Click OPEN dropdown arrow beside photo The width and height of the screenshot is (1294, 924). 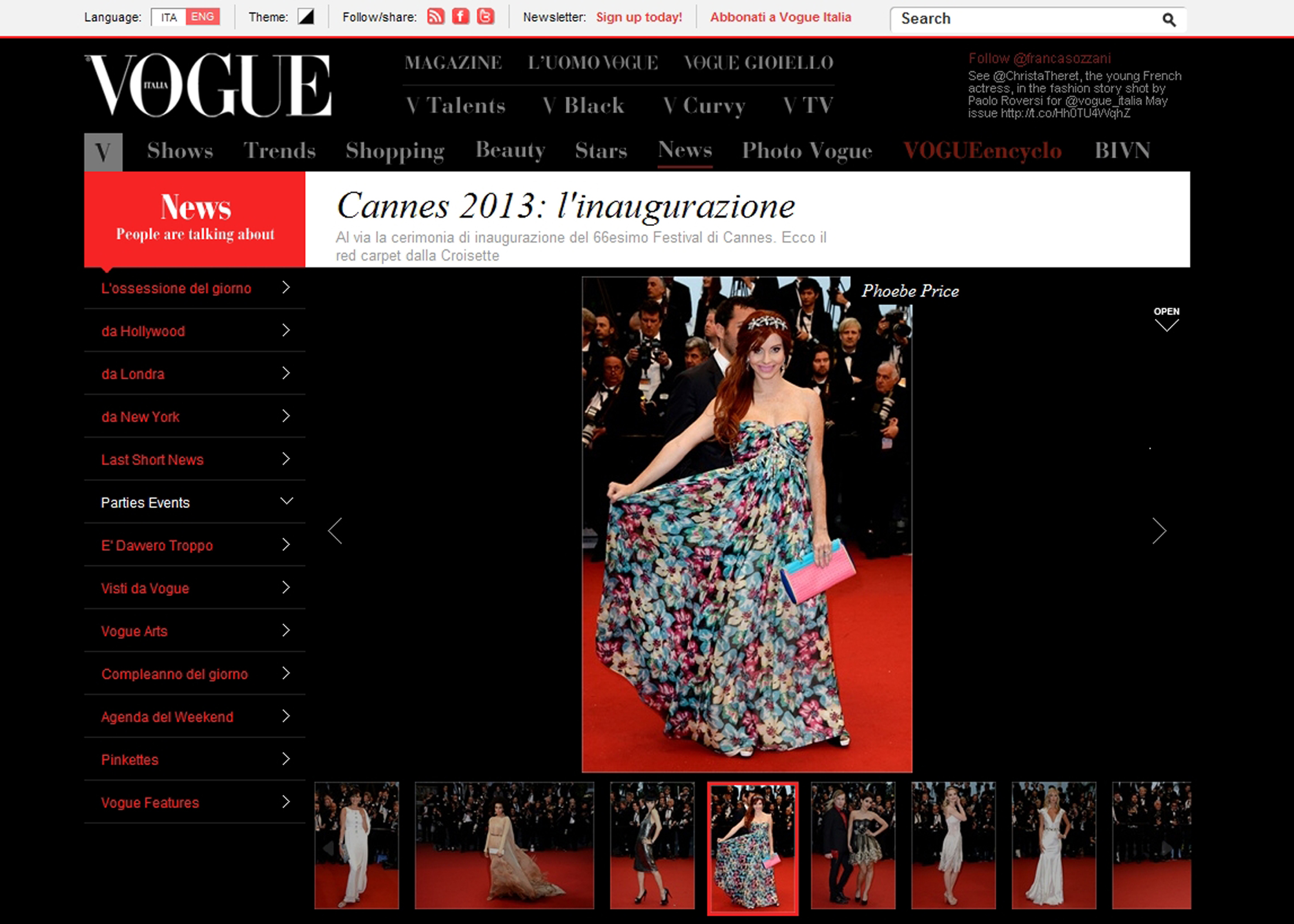point(1166,325)
